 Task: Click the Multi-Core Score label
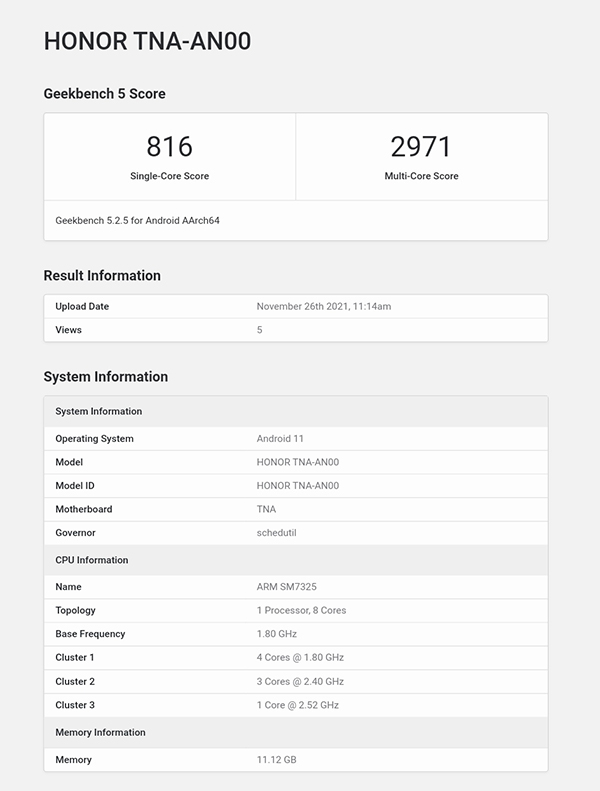(421, 176)
